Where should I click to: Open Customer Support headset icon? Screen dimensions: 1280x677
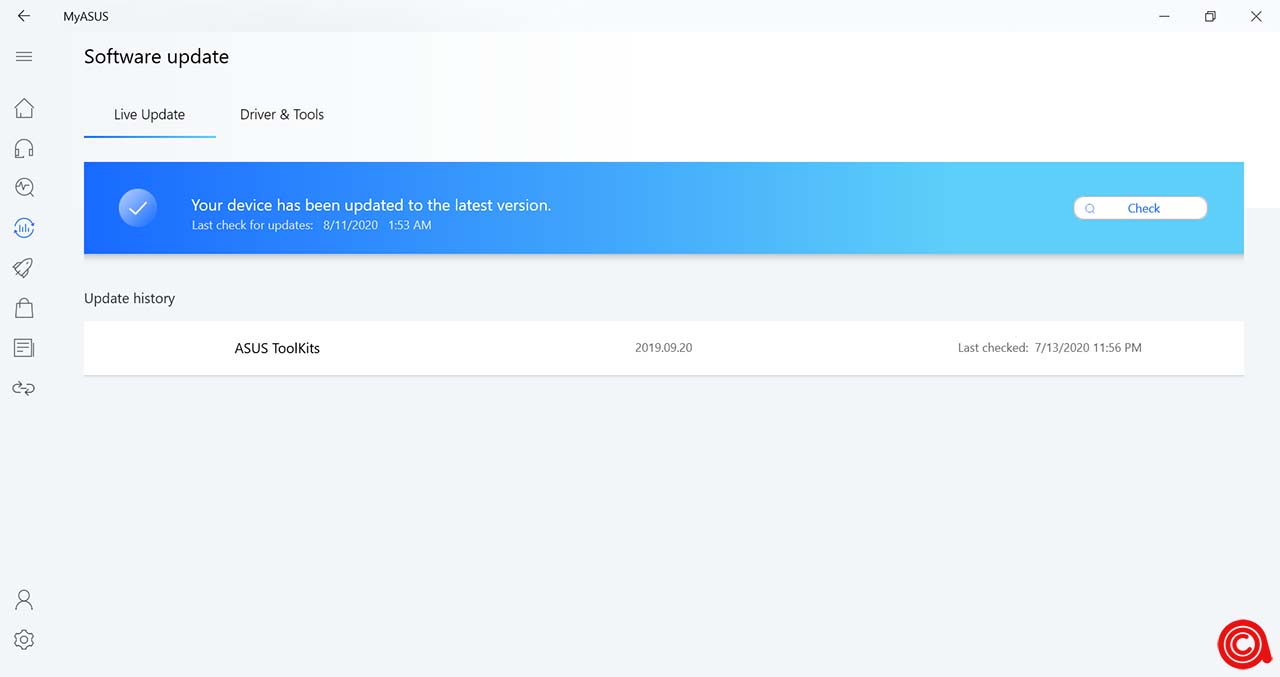click(x=24, y=149)
